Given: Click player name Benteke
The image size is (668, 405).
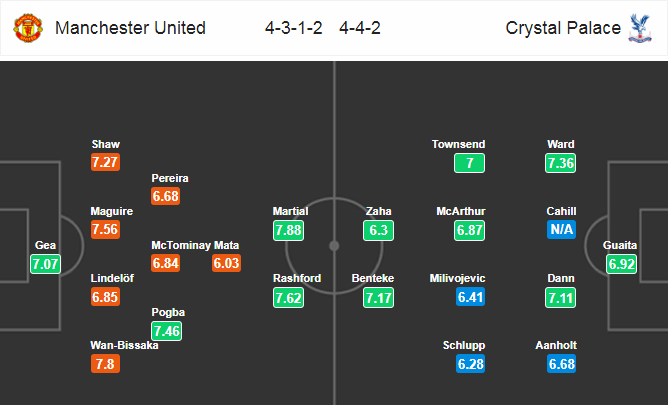Looking at the screenshot, I should pyautogui.click(x=373, y=278).
